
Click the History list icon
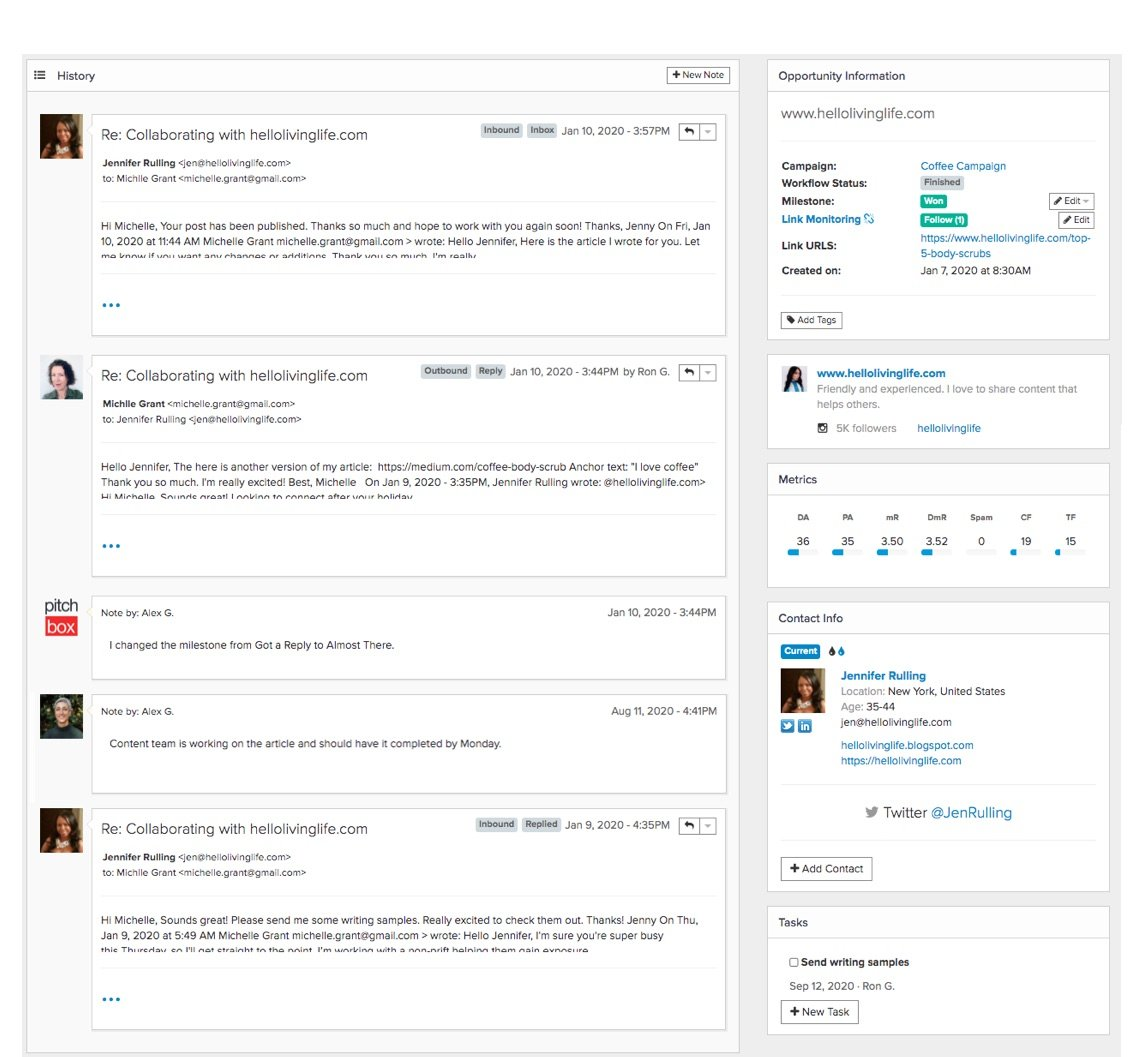click(x=40, y=75)
